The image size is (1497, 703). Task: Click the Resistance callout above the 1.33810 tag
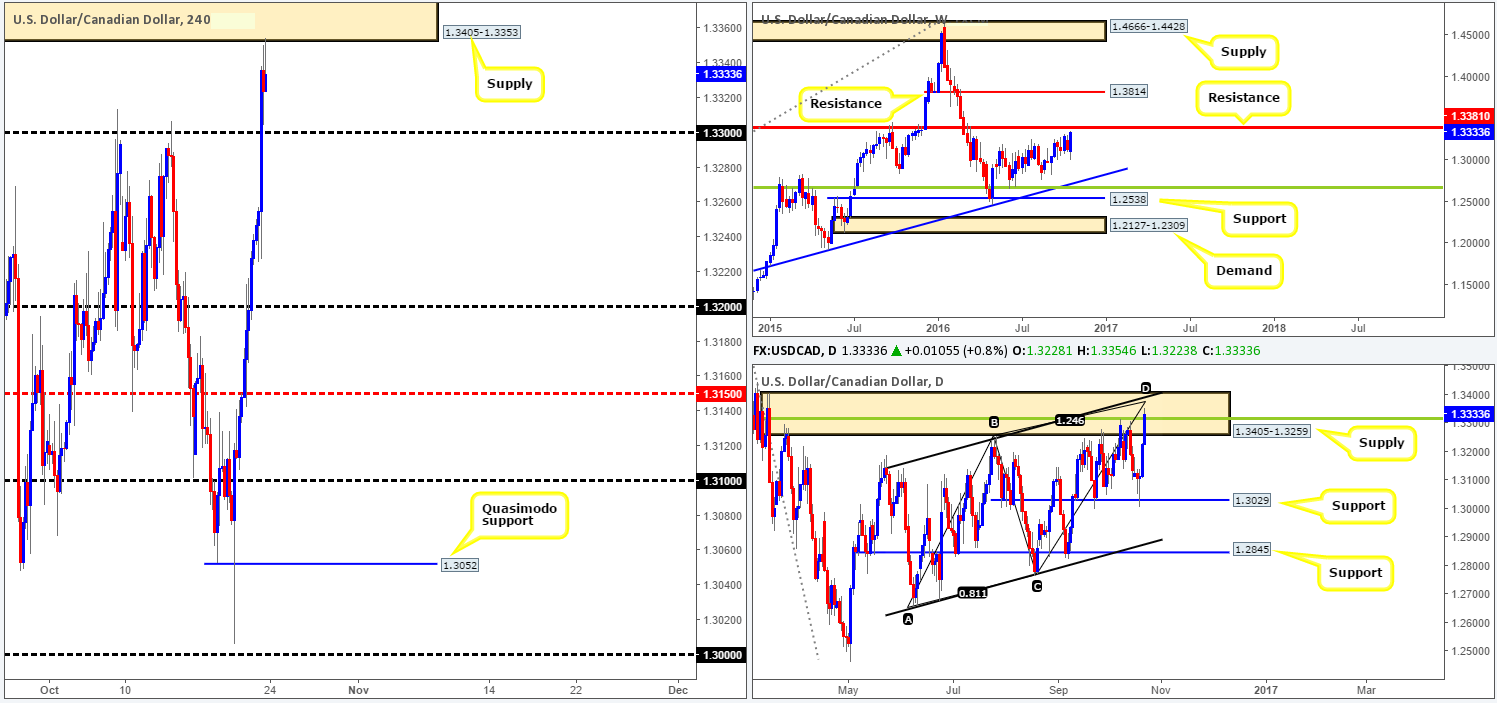1243,98
